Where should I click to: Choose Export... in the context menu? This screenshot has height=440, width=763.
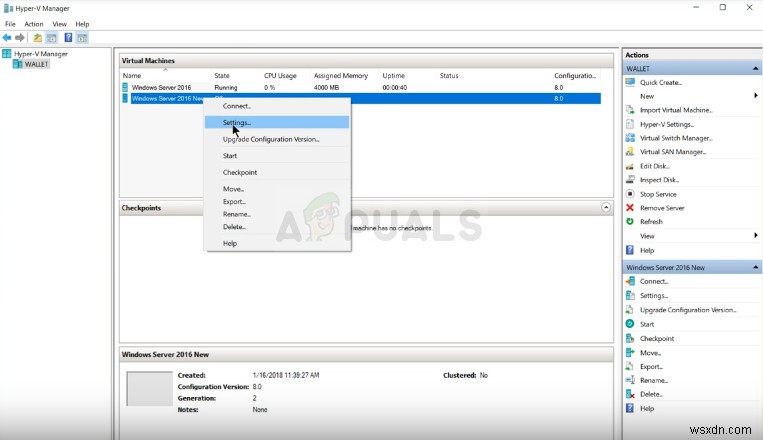tap(277, 202)
